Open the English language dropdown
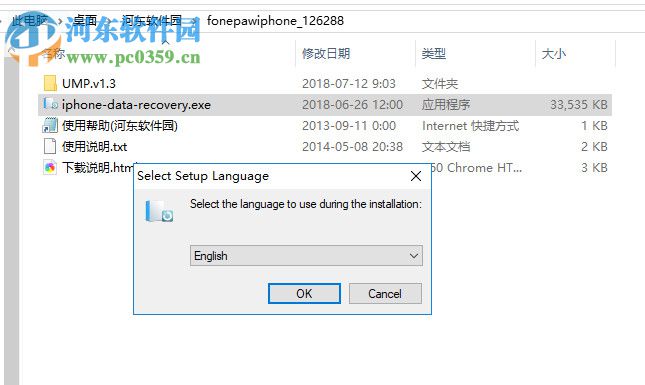The height and width of the screenshot is (385, 645). (x=306, y=255)
